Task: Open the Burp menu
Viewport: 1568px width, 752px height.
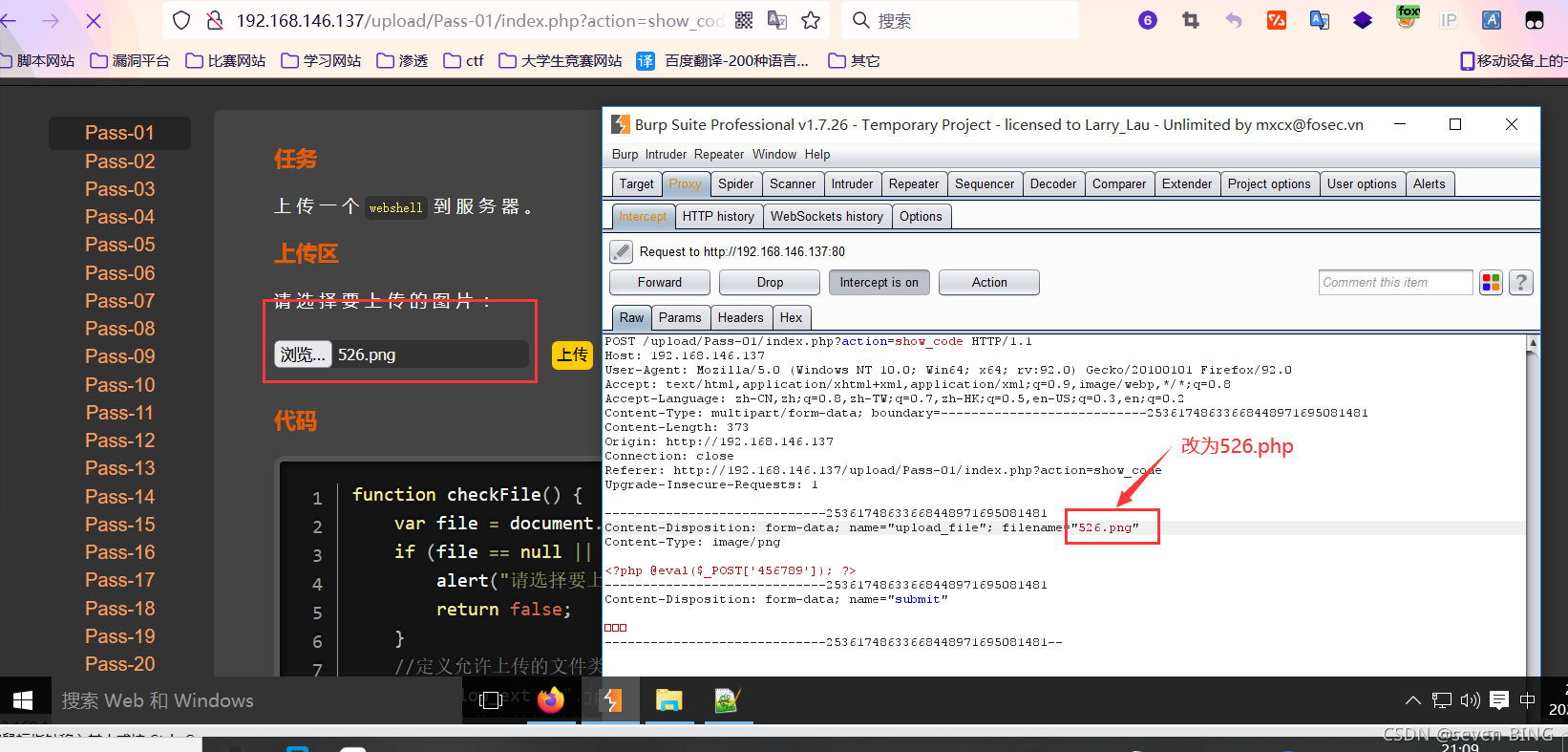Action: pos(625,154)
